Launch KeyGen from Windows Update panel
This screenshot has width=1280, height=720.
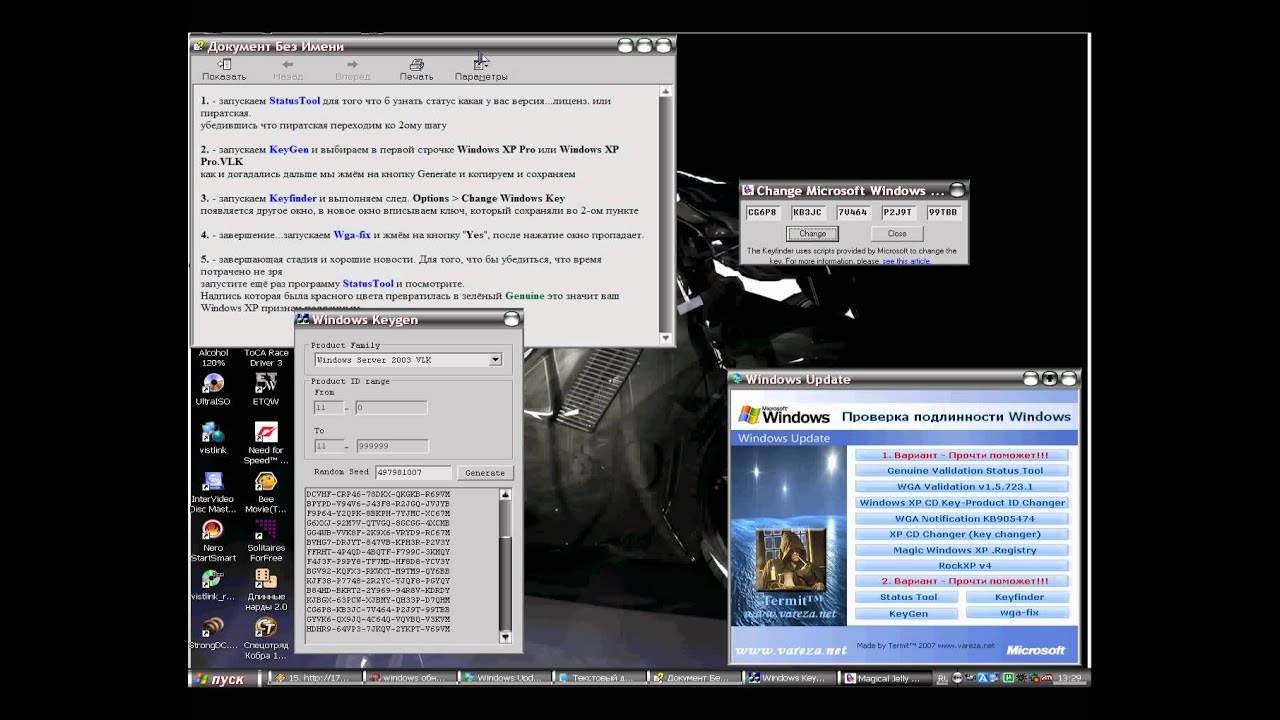908,613
